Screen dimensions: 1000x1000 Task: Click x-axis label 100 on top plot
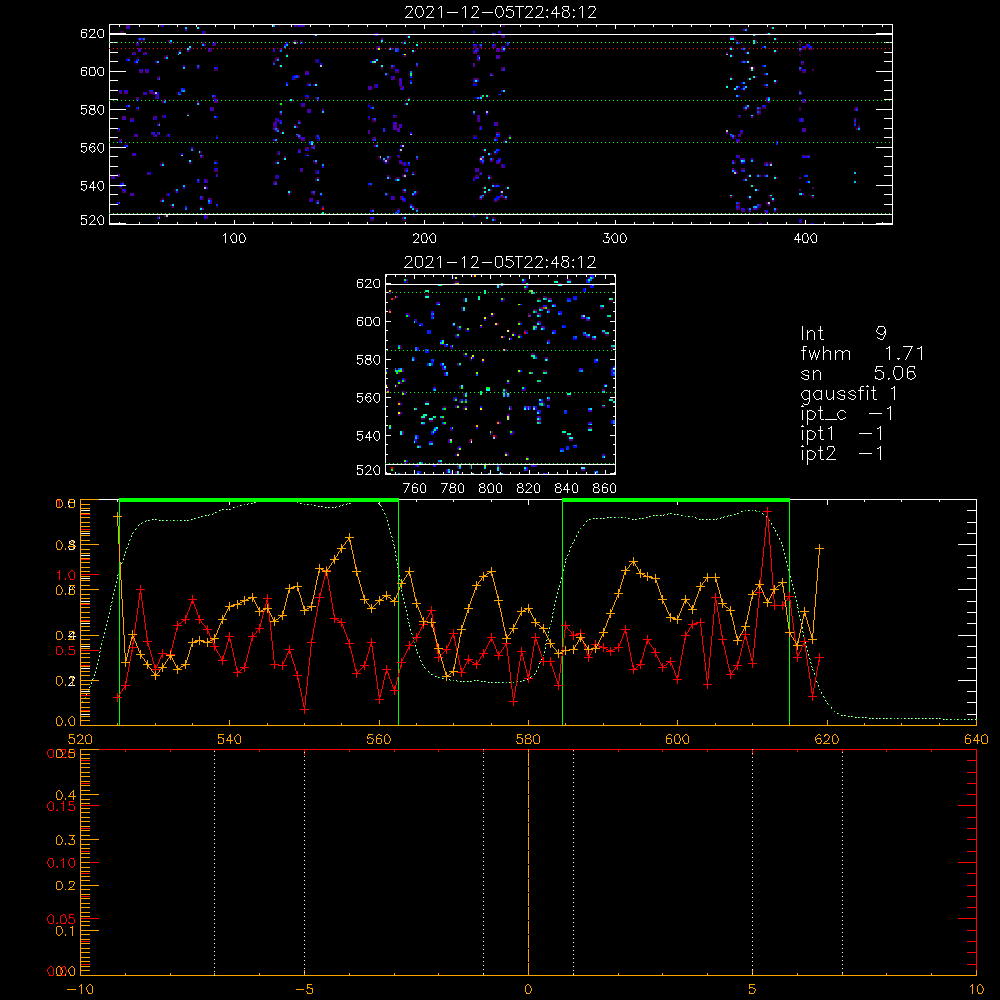[x=234, y=239]
